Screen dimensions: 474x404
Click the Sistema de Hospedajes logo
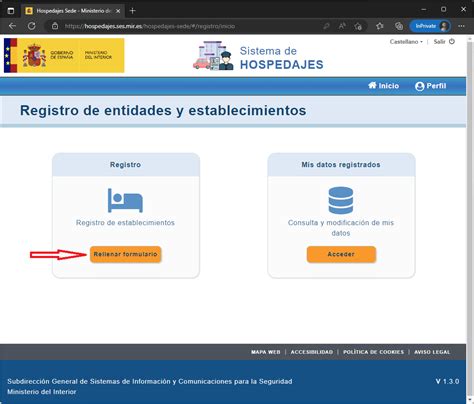258,56
